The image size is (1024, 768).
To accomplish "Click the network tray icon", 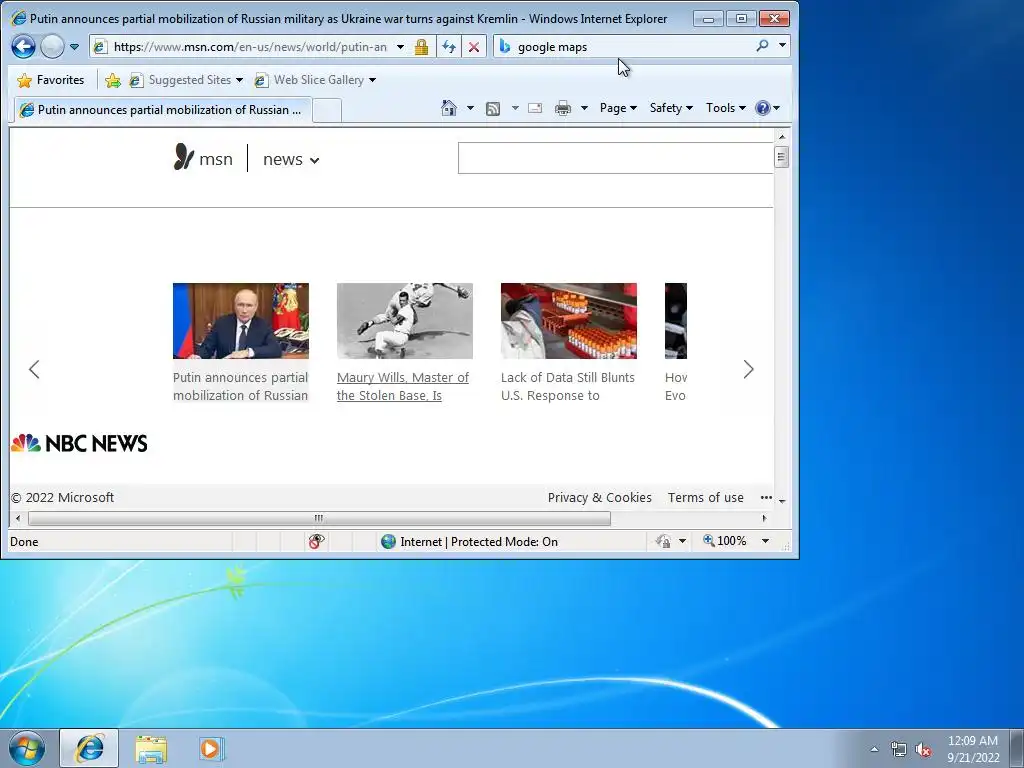I will point(899,750).
